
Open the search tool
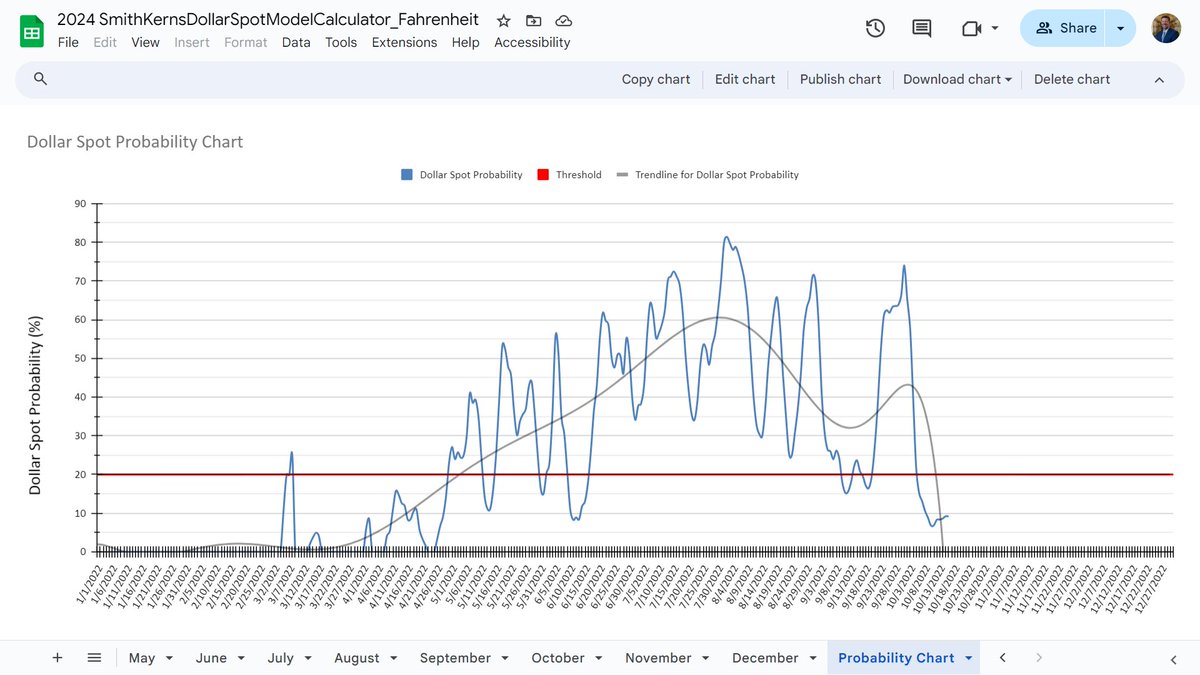[38, 79]
